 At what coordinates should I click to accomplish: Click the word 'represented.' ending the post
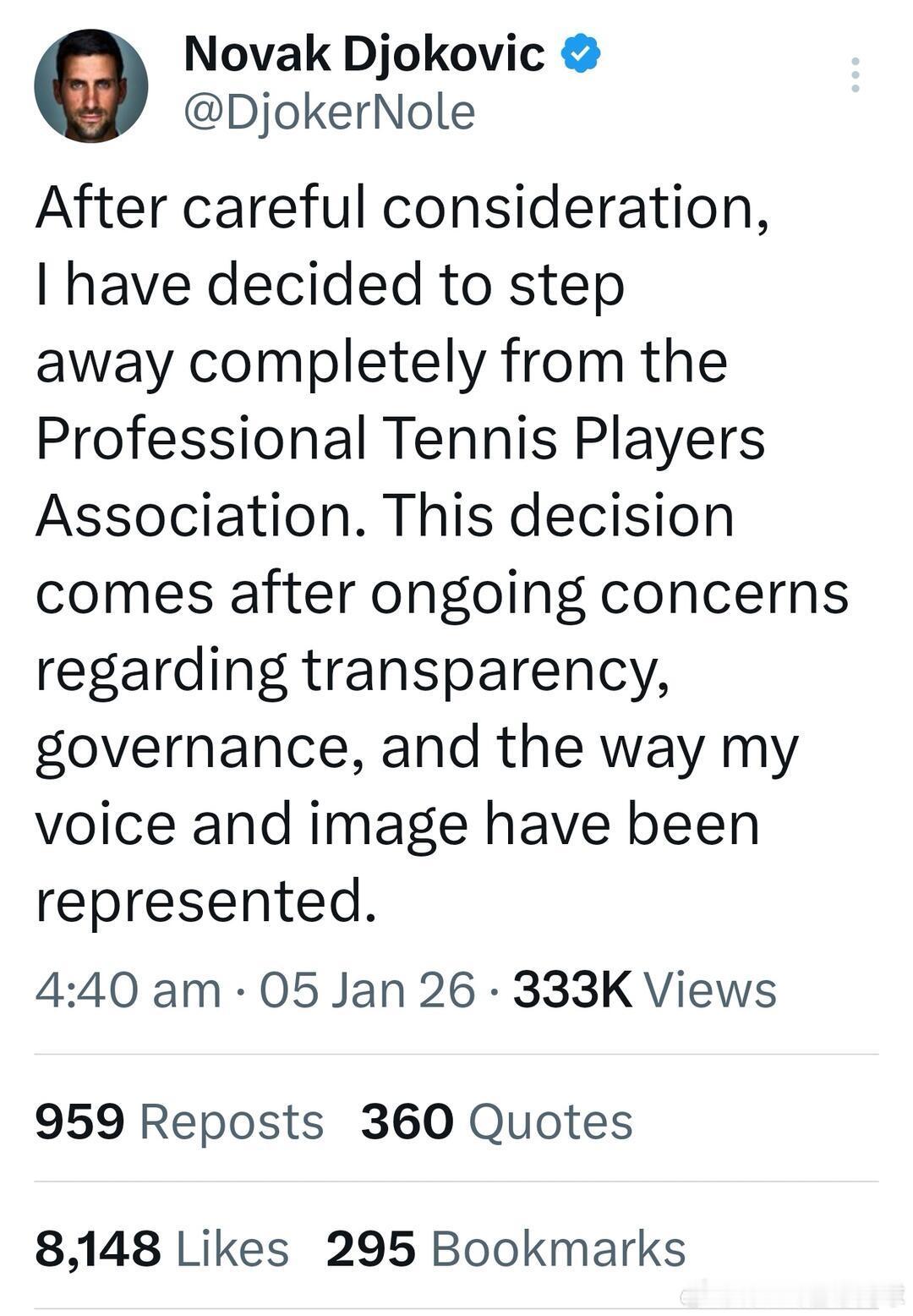(205, 901)
